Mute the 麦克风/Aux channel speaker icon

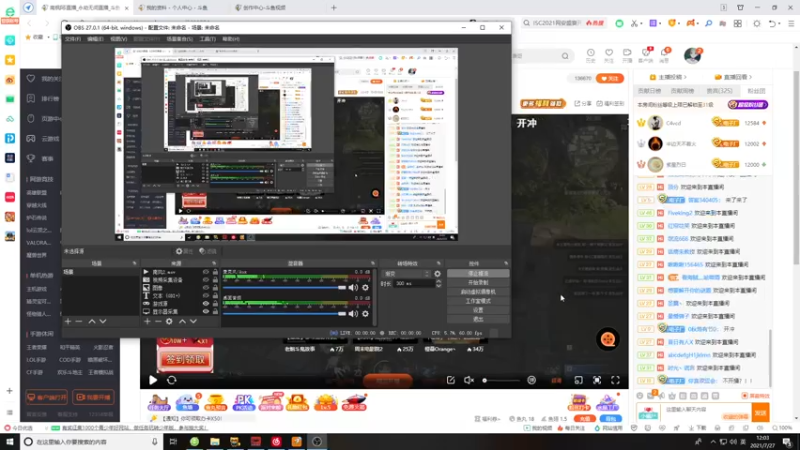click(353, 287)
